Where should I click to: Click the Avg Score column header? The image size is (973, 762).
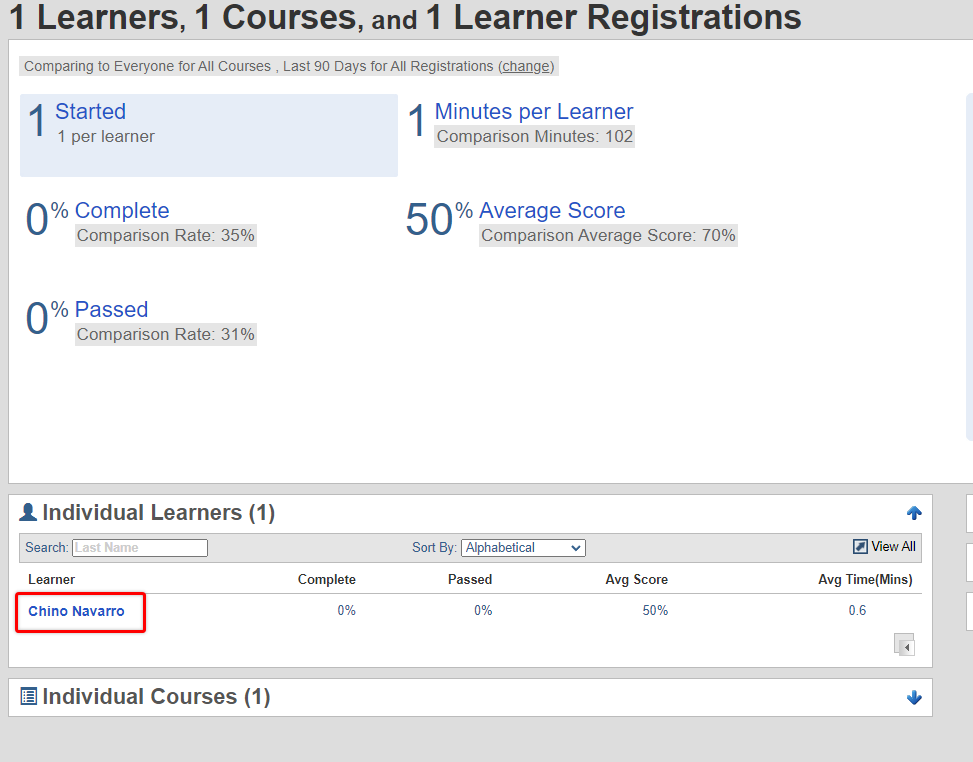coord(637,580)
